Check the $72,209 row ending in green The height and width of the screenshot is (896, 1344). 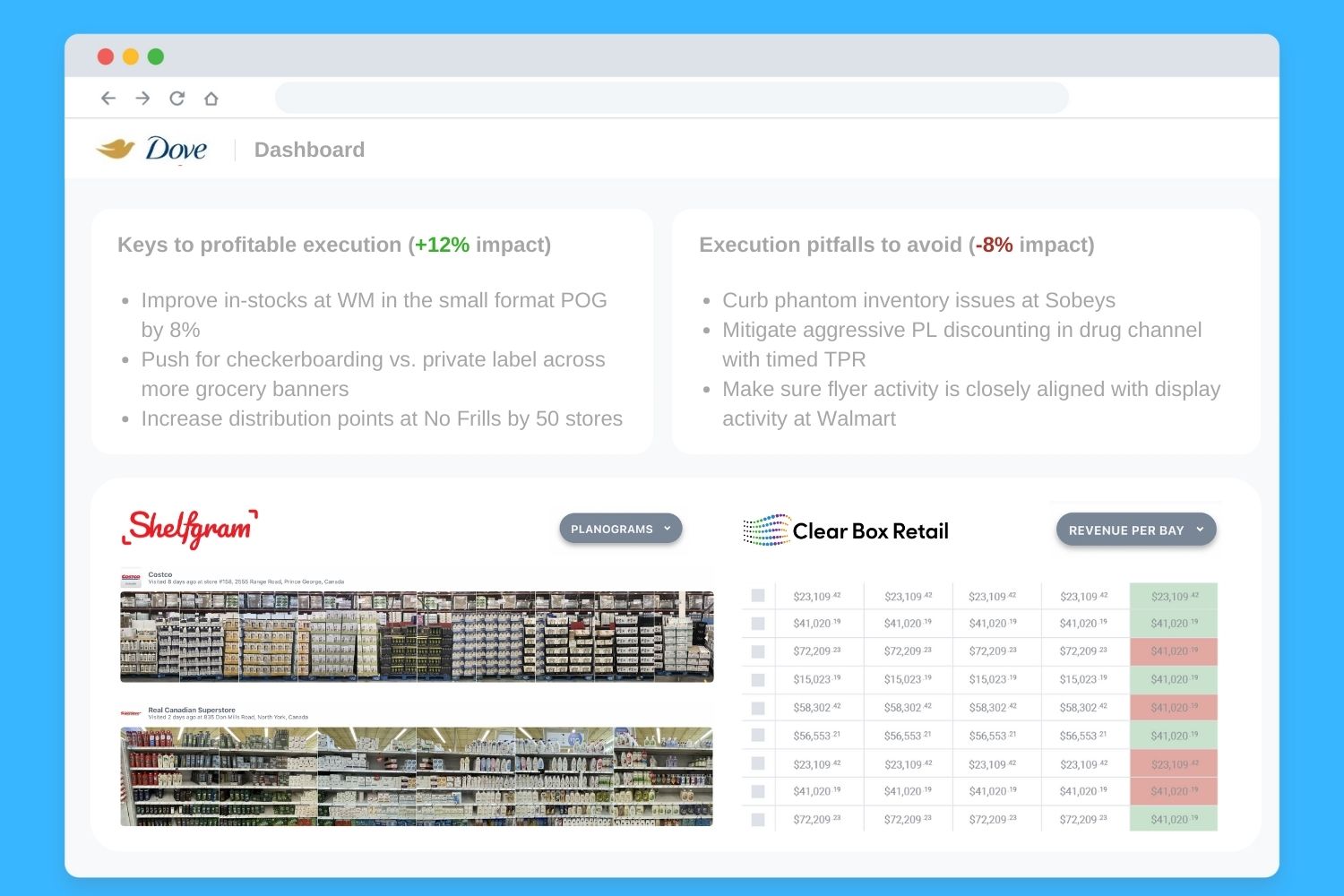pos(758,819)
